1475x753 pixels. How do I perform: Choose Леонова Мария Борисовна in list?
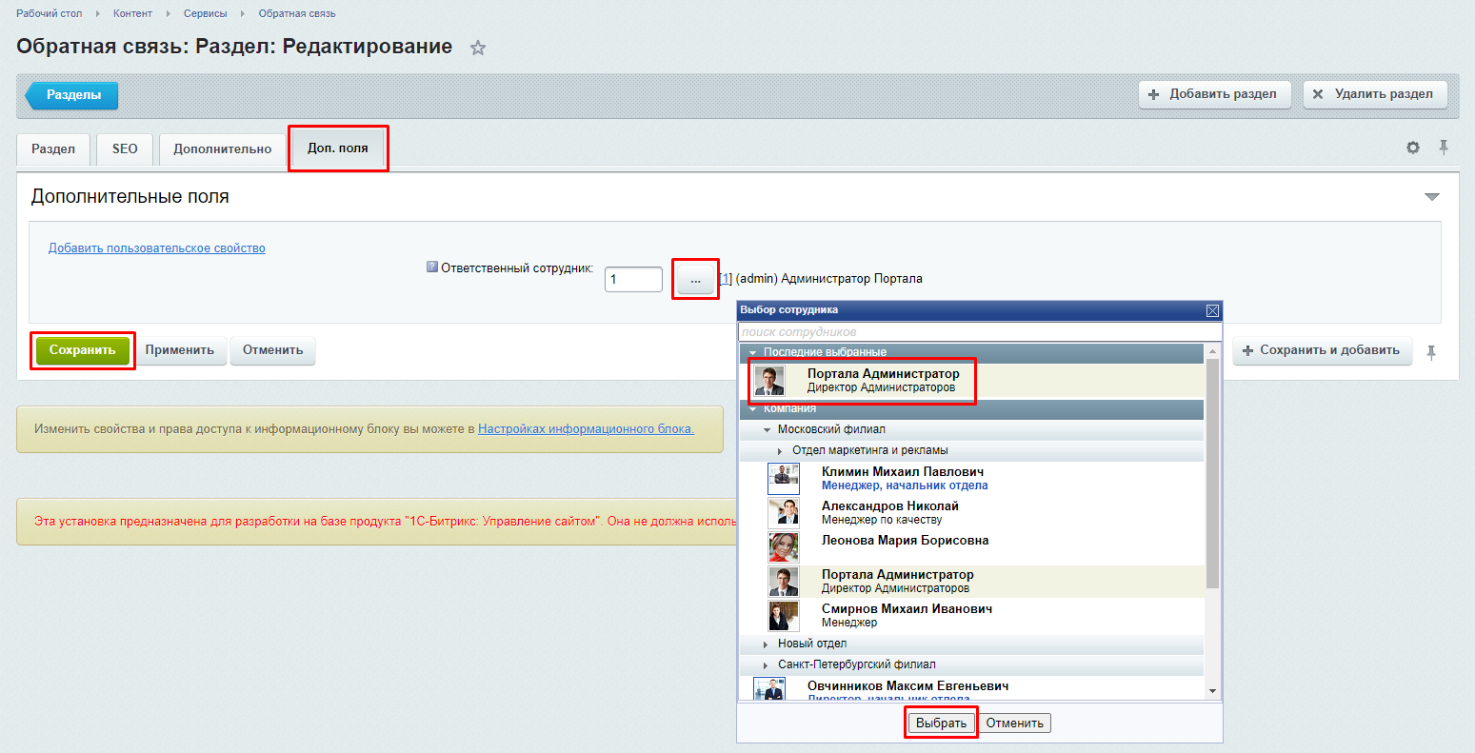pos(971,547)
